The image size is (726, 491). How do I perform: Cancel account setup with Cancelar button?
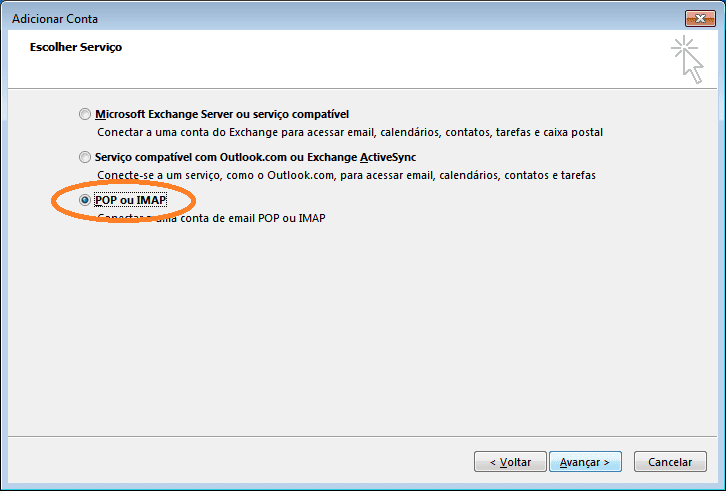(670, 462)
